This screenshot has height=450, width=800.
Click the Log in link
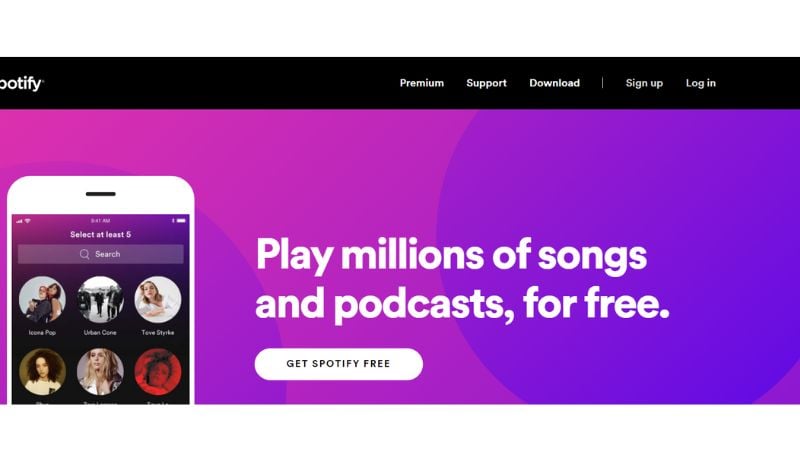701,83
